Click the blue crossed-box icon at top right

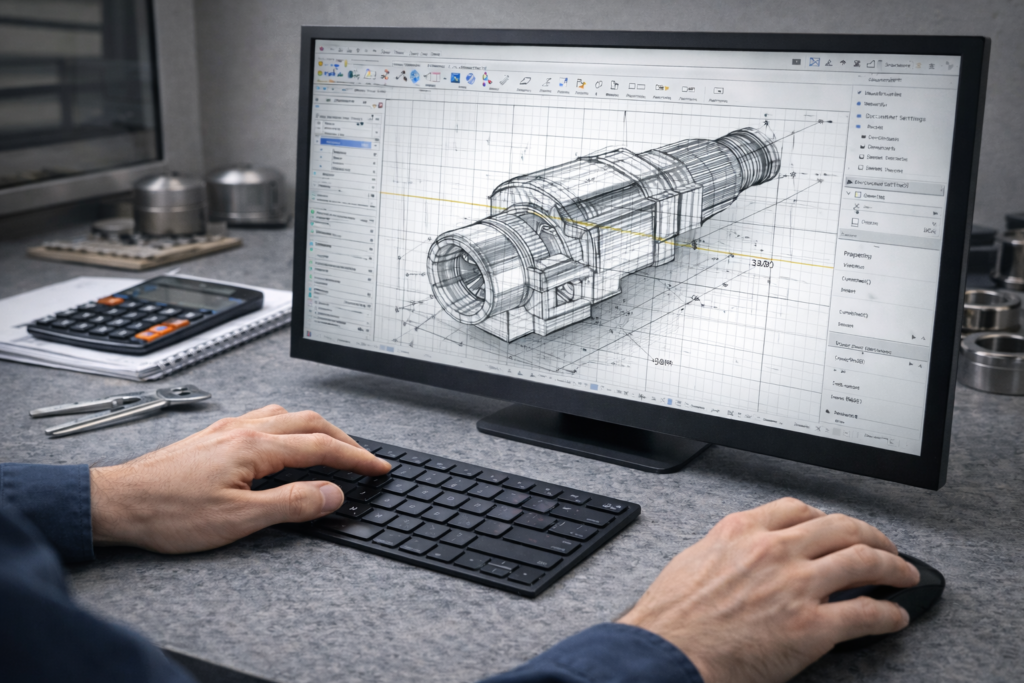point(815,62)
